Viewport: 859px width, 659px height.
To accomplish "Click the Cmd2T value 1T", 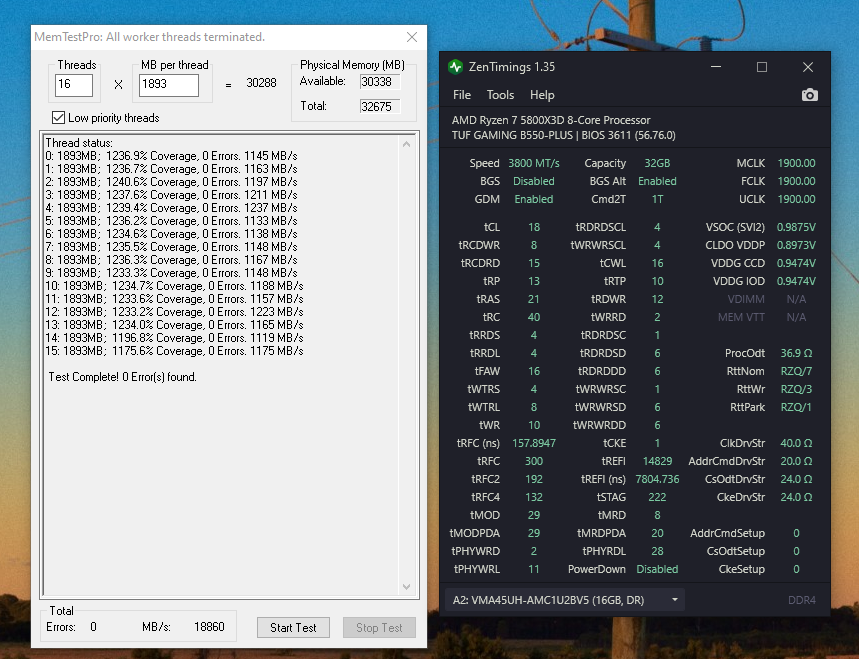I will (657, 199).
